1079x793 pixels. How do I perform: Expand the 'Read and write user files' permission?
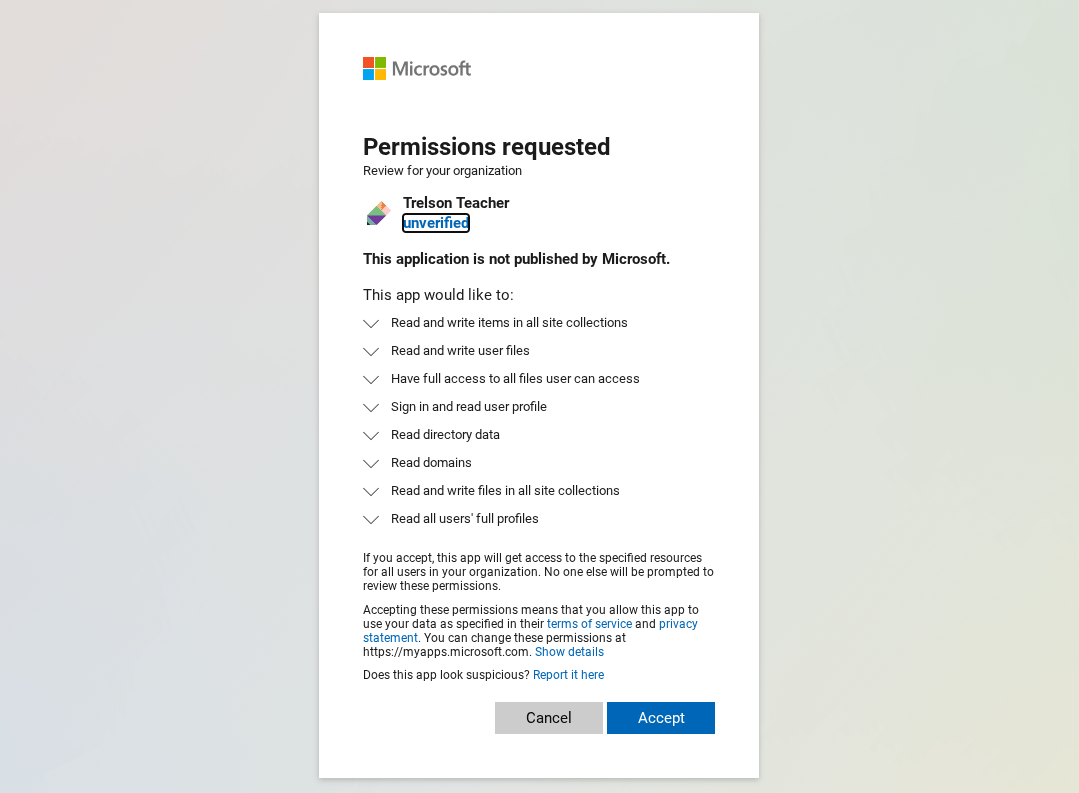coord(371,351)
